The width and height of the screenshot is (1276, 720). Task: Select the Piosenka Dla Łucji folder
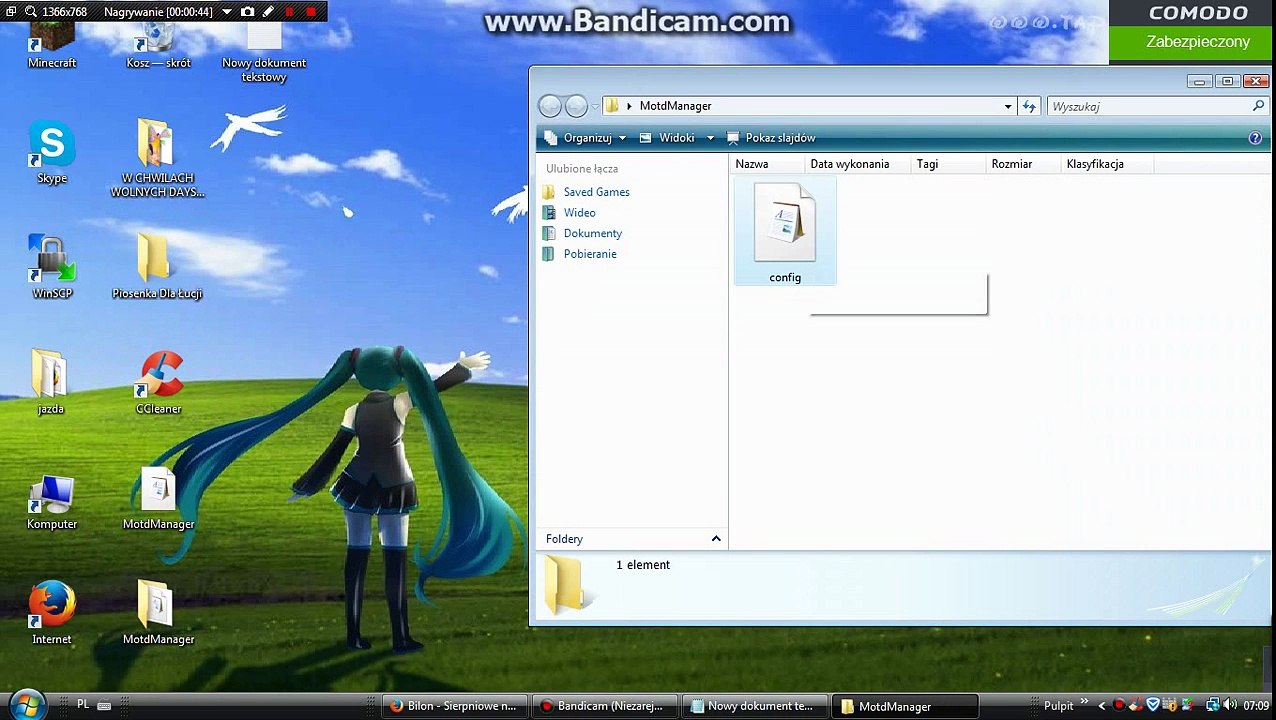click(157, 267)
